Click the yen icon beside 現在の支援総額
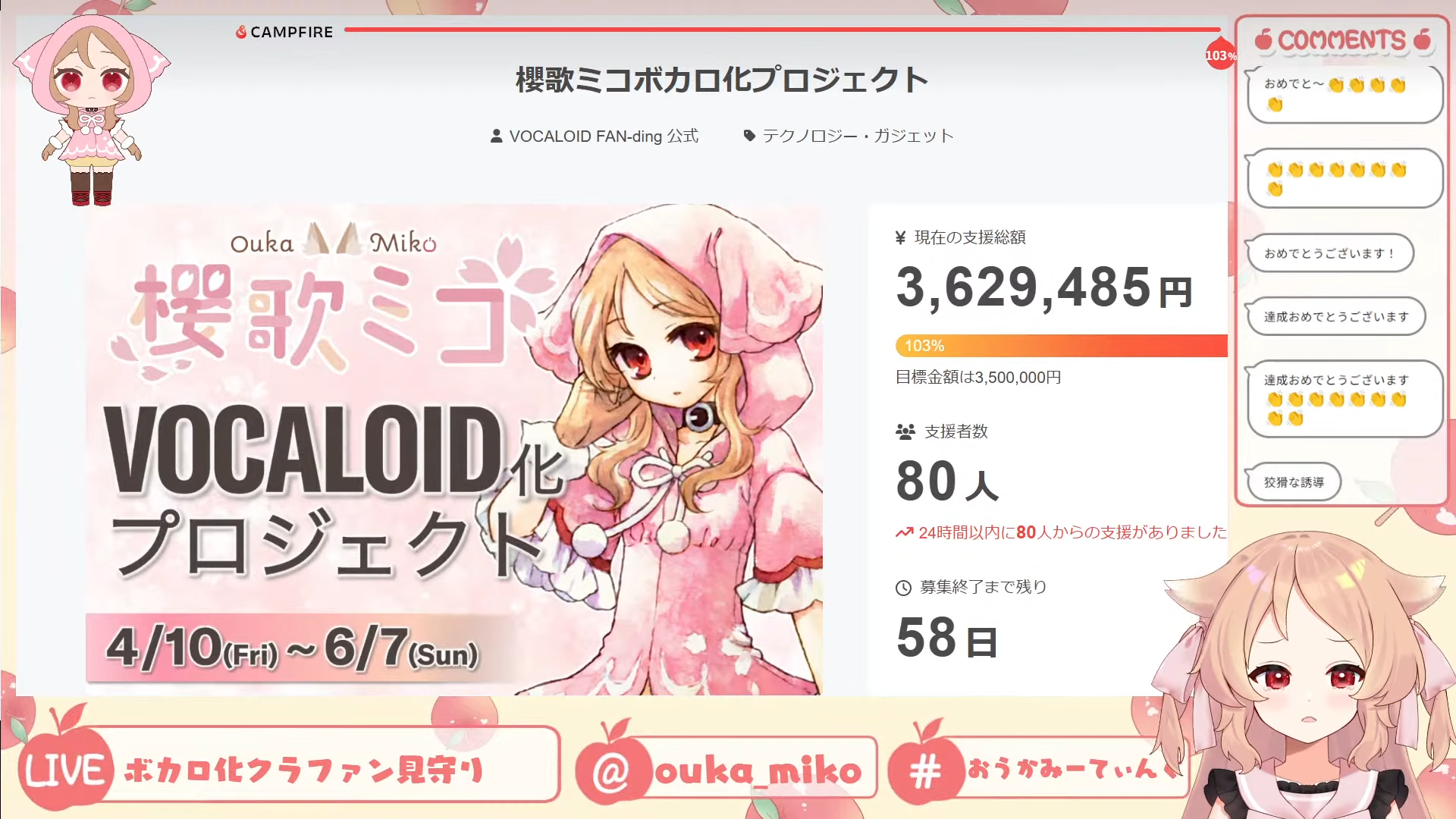1456x819 pixels. [901, 238]
